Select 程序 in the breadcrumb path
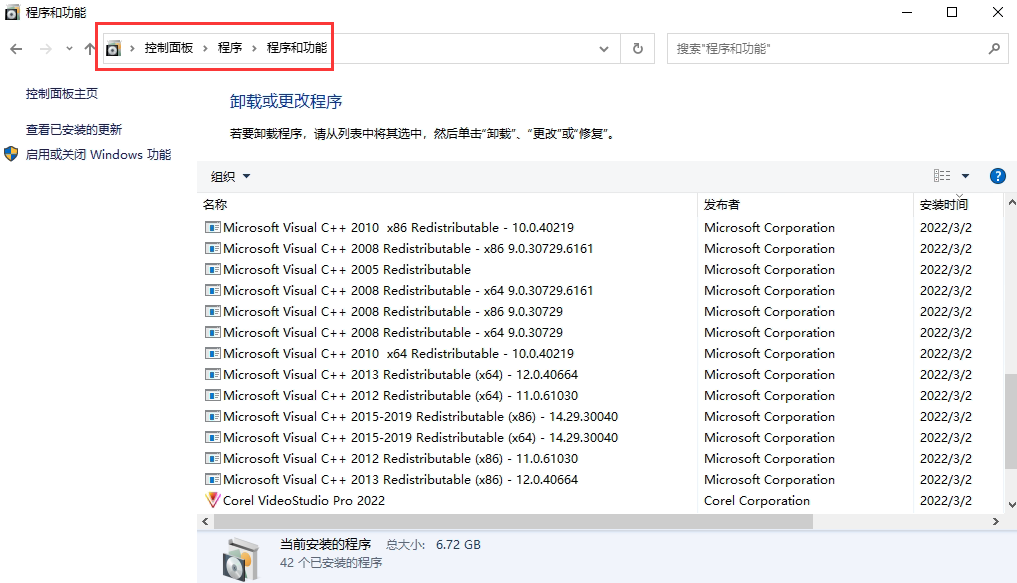Image resolution: width=1017 pixels, height=583 pixels. (x=230, y=48)
